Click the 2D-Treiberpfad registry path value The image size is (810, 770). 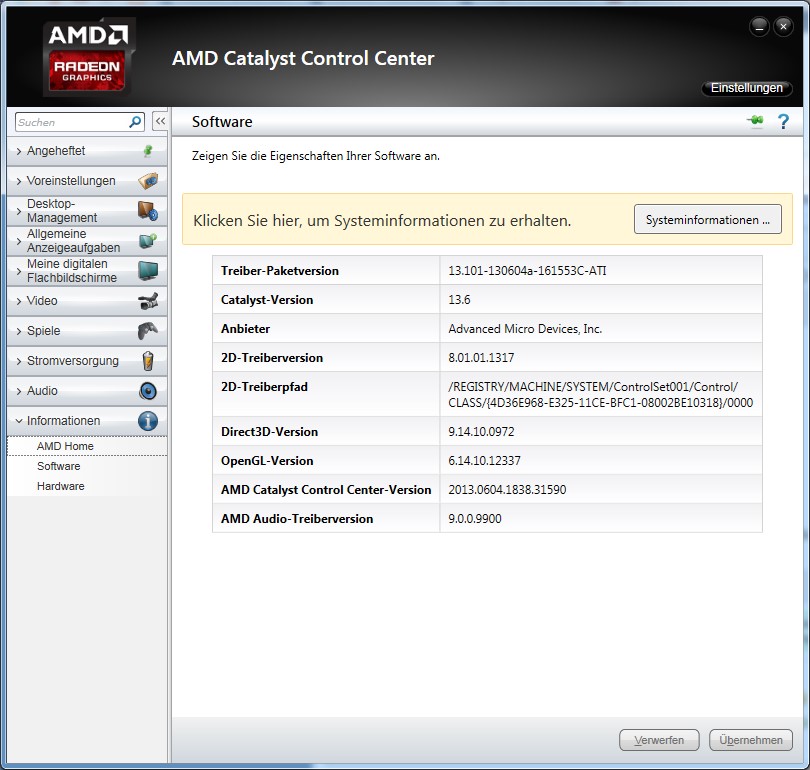[600, 395]
